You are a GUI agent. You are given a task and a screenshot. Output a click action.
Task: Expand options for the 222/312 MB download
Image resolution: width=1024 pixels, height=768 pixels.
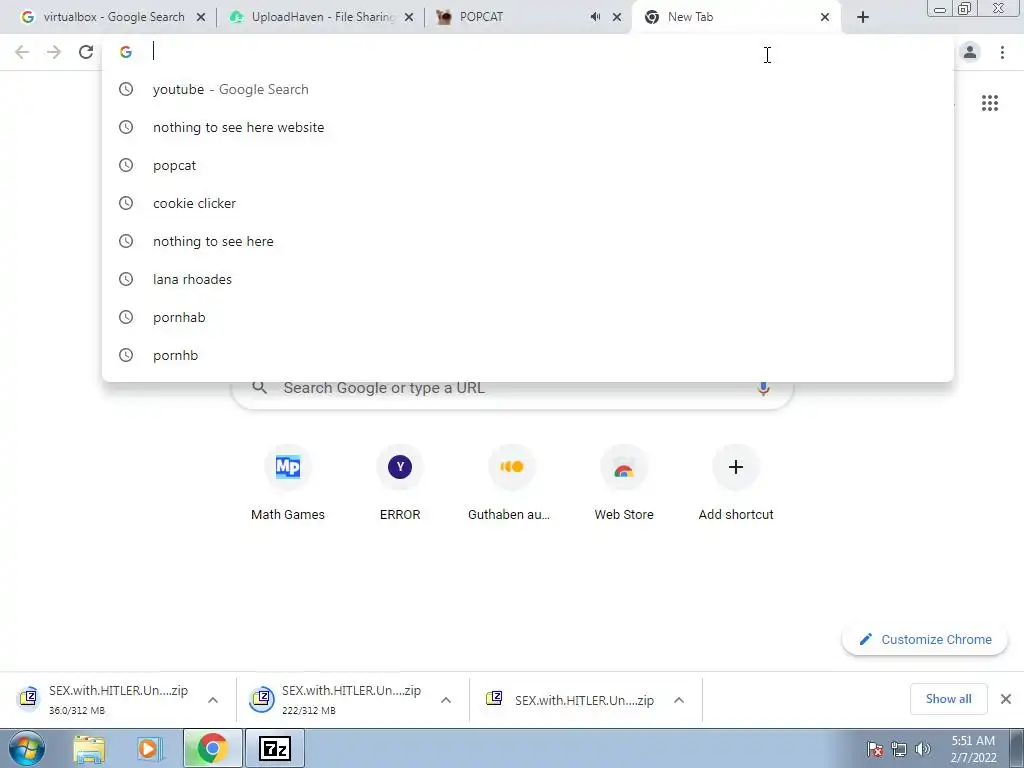pyautogui.click(x=446, y=700)
